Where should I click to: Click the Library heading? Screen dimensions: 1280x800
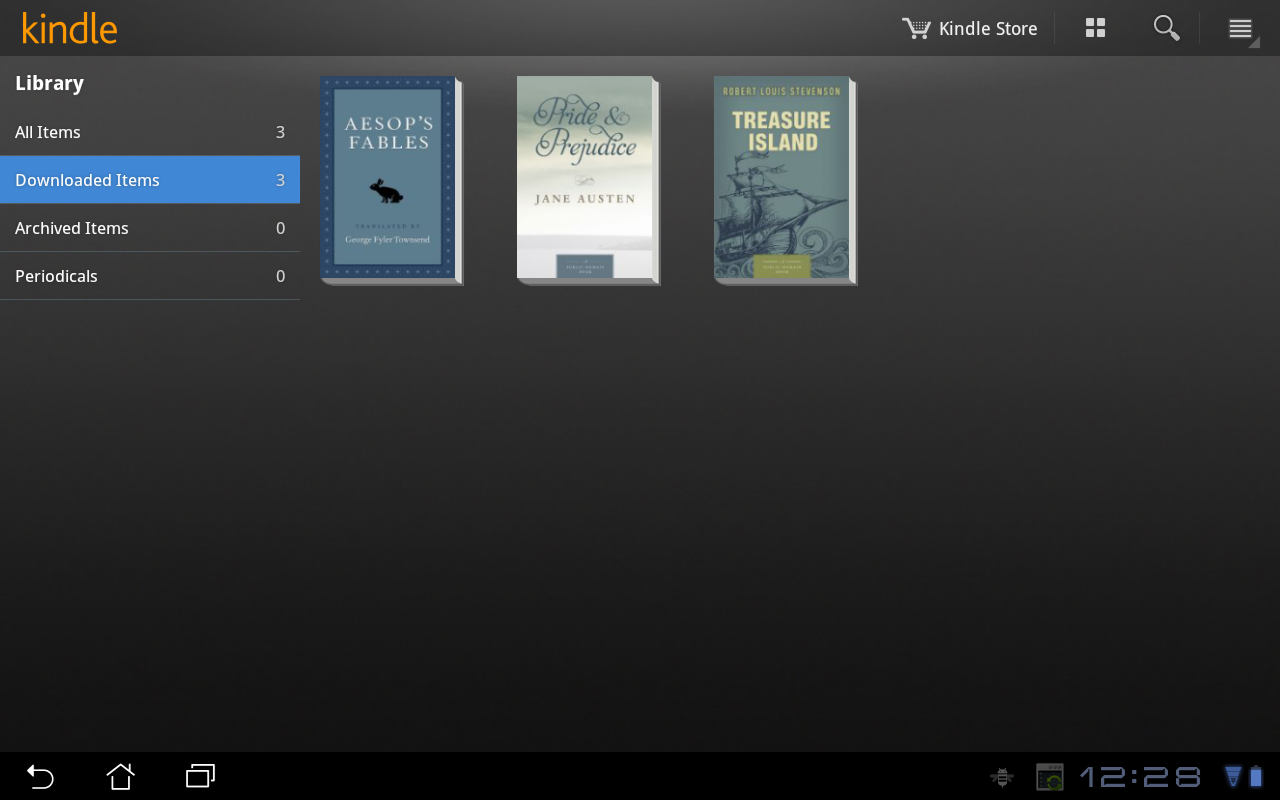pos(49,83)
